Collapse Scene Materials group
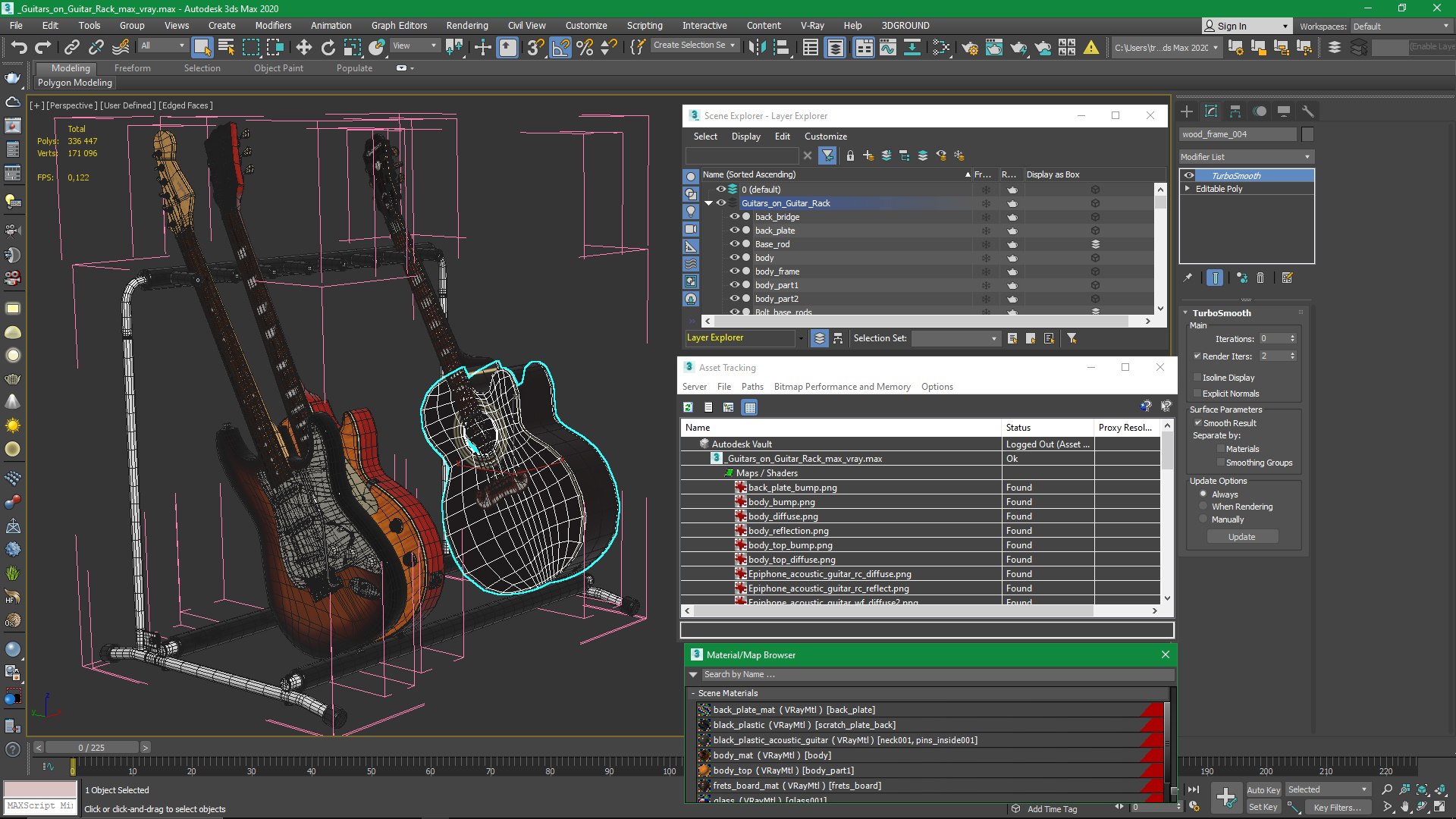Screen dimensions: 1456x819 (x=693, y=693)
